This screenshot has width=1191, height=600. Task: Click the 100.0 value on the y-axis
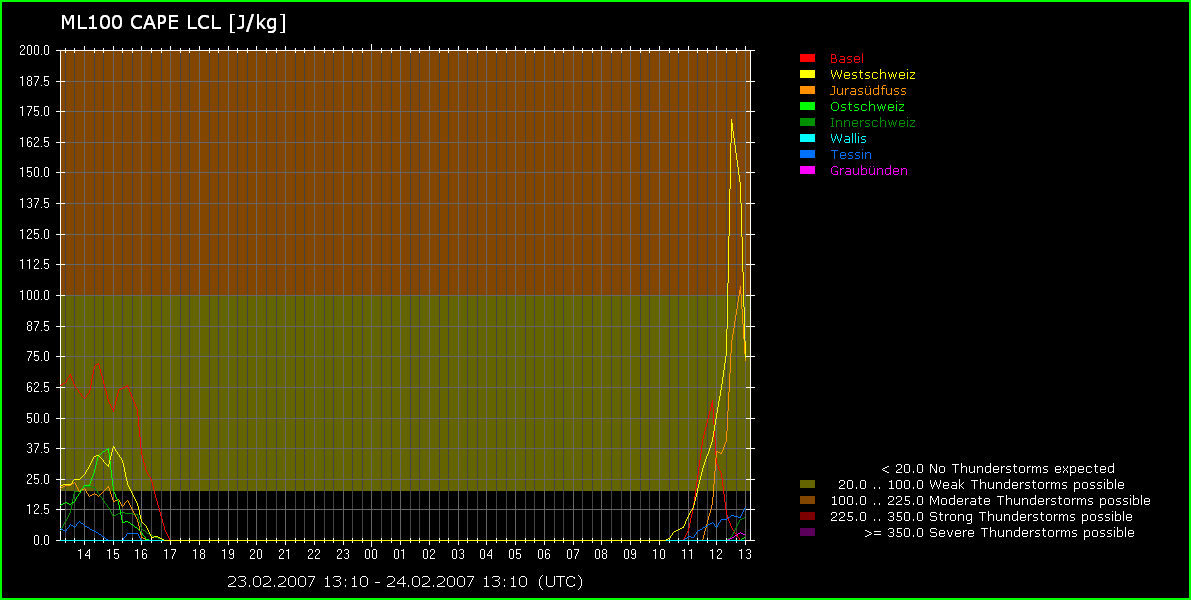click(x=35, y=295)
